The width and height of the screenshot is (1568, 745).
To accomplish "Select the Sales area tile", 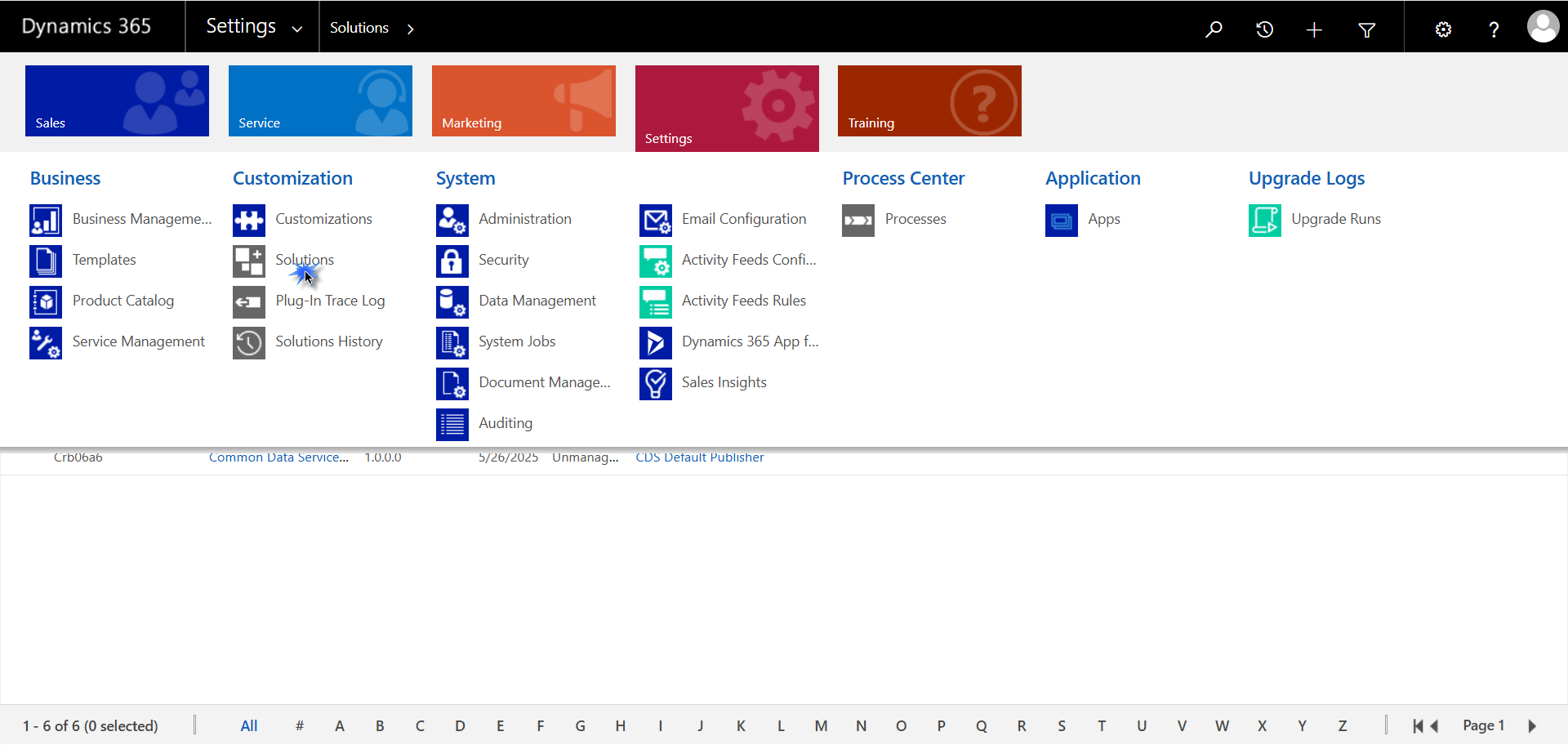I will pos(117,101).
